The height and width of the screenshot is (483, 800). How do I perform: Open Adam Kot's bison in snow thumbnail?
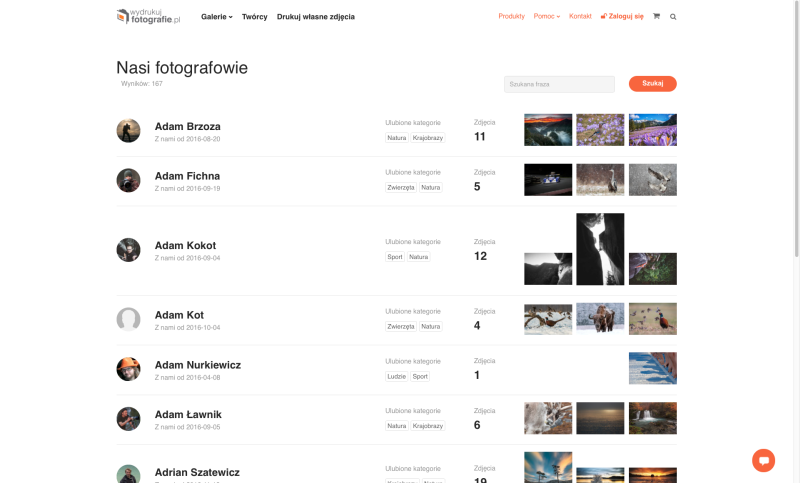tap(600, 318)
